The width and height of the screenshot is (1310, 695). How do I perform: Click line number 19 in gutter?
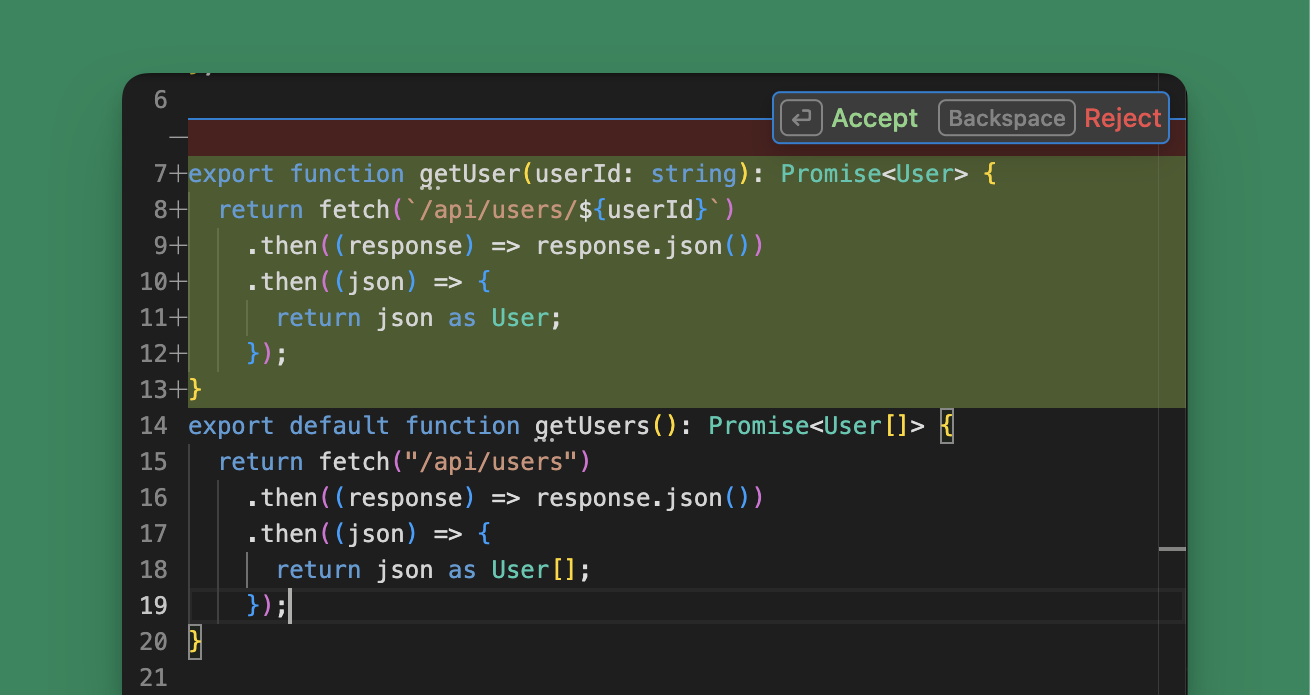(153, 606)
